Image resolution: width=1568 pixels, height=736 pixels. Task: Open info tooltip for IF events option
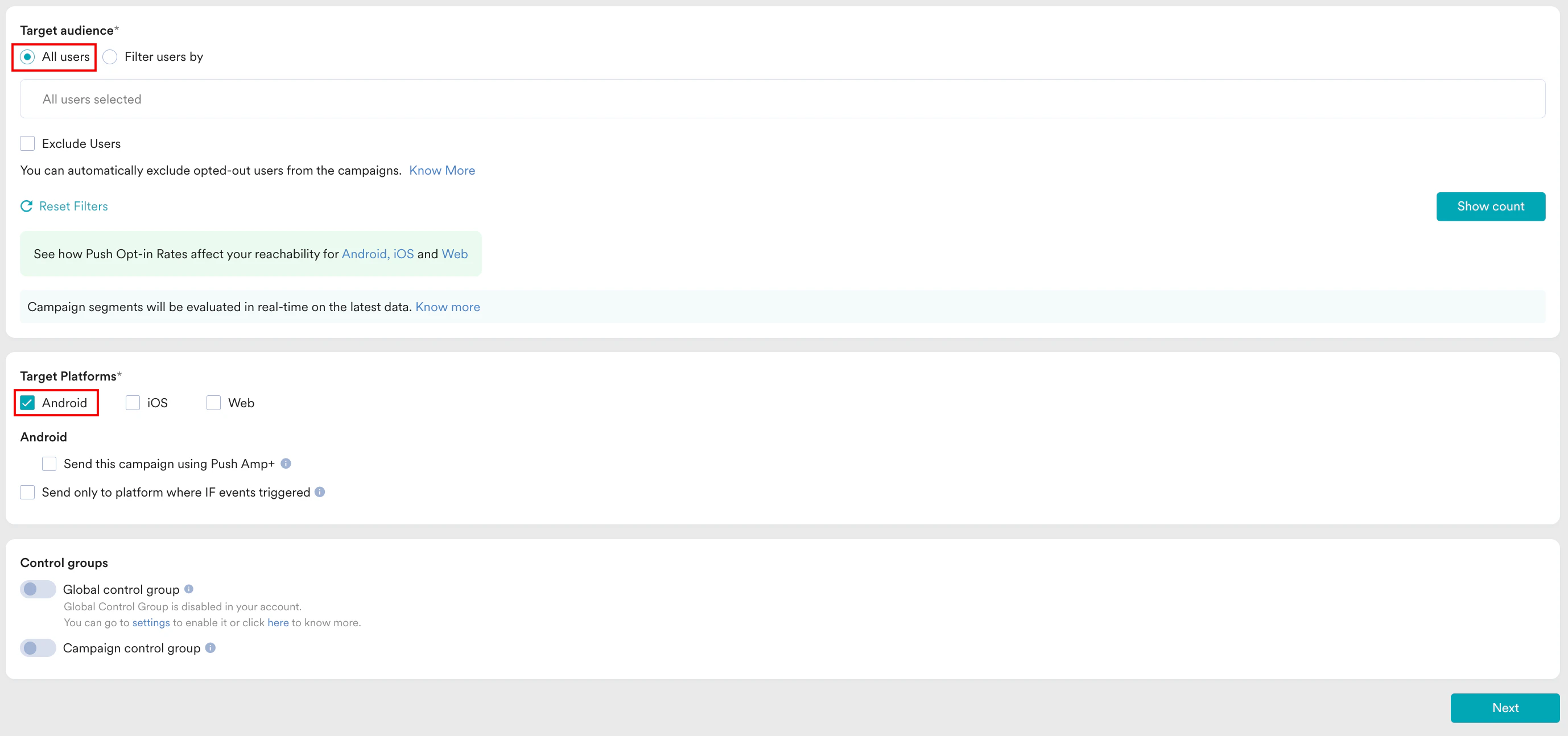[321, 493]
